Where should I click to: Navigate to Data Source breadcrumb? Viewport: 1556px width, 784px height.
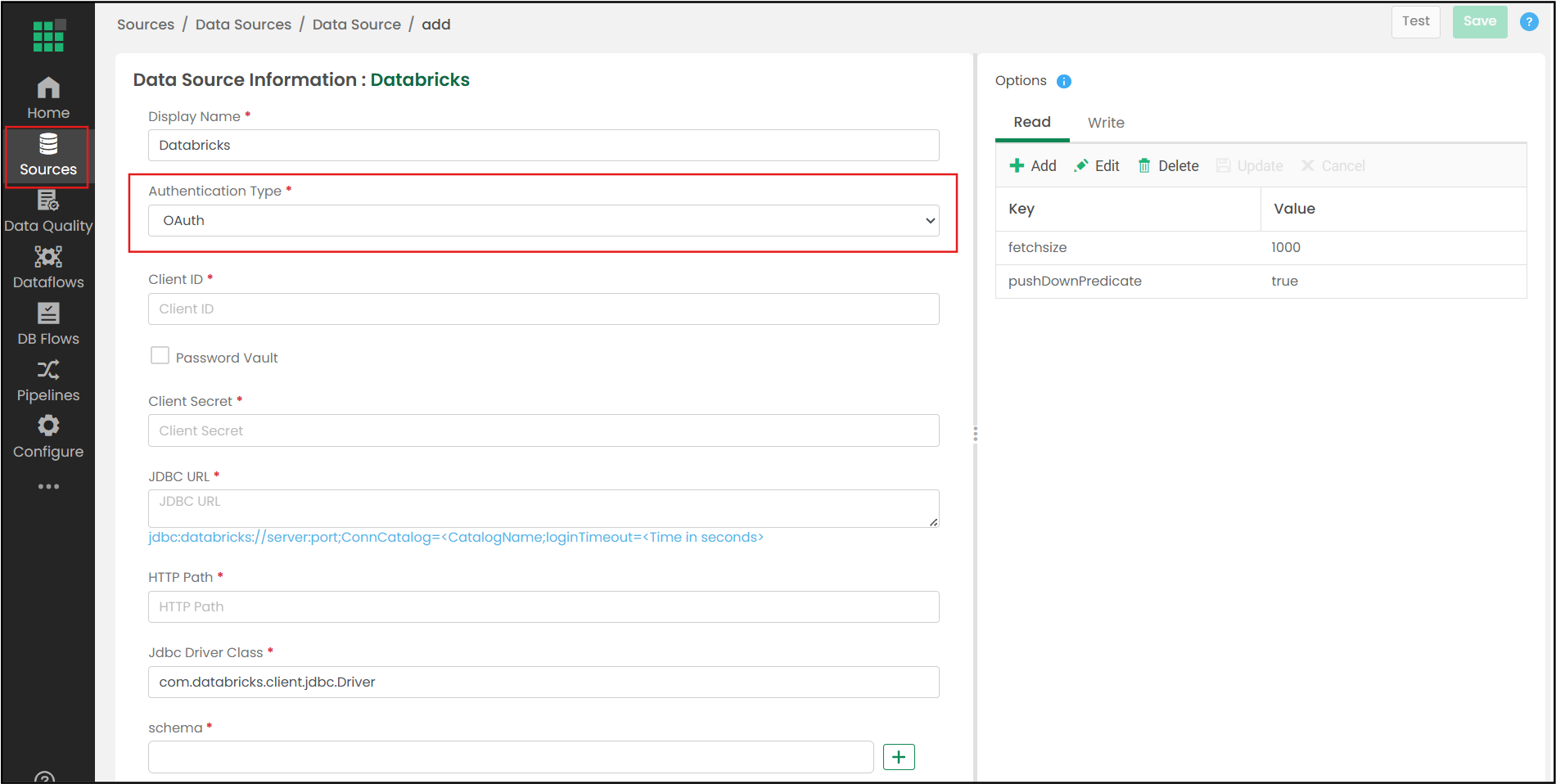pyautogui.click(x=357, y=25)
